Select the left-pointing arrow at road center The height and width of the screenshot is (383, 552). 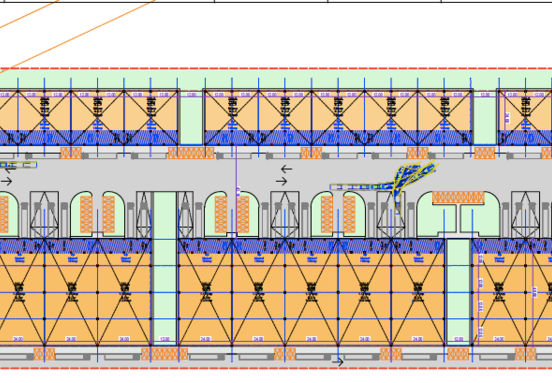pos(287,169)
